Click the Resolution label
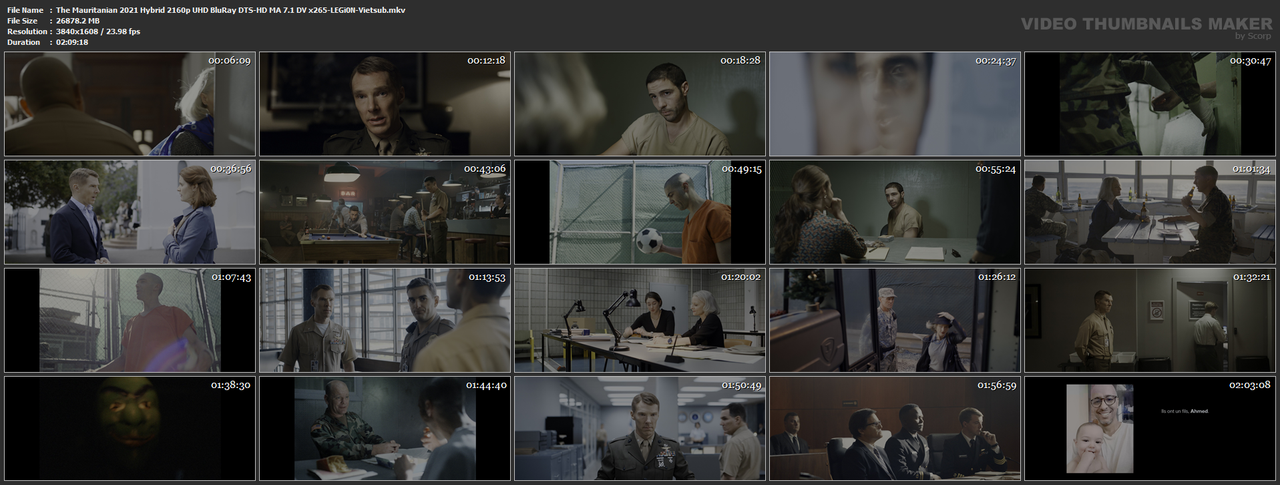1280x485 pixels. 27,31
